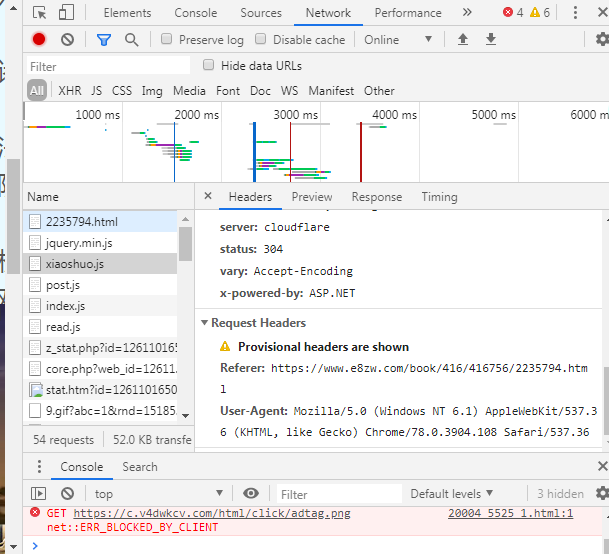Screen dimensions: 609x554
Task: Filter requests by Img
Action: click(152, 91)
